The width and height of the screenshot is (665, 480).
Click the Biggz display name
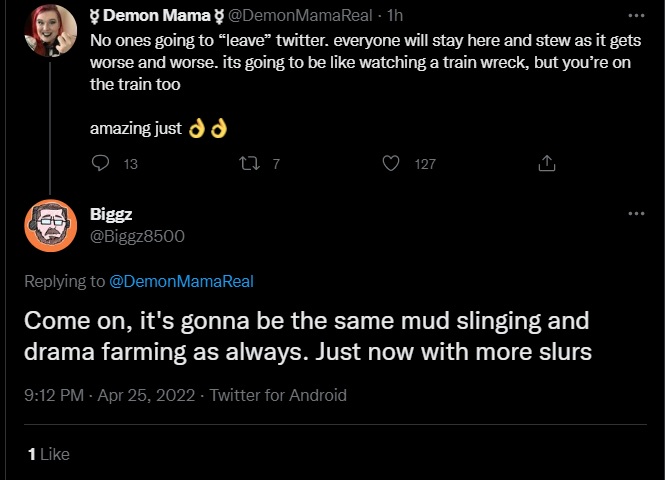pyautogui.click(x=111, y=214)
